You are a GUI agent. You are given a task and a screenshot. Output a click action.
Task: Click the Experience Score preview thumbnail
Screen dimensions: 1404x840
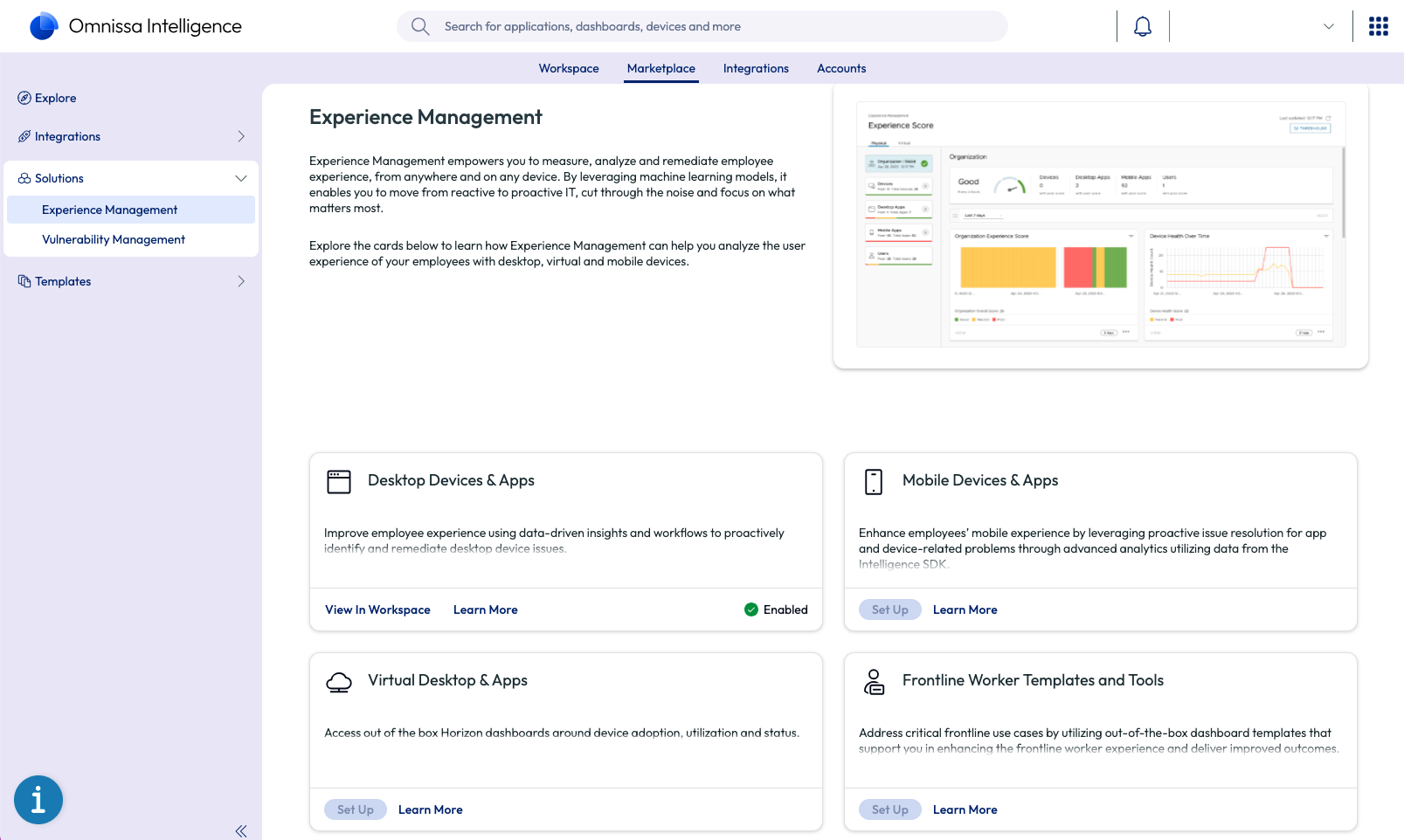coord(1101,225)
